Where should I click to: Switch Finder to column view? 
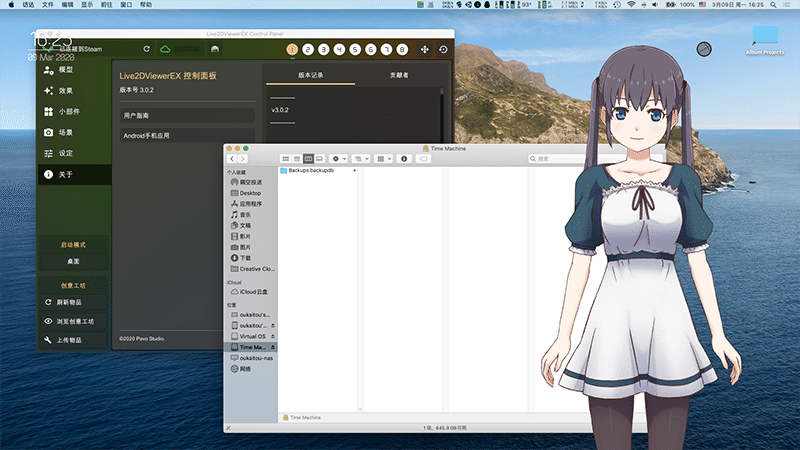click(x=308, y=159)
